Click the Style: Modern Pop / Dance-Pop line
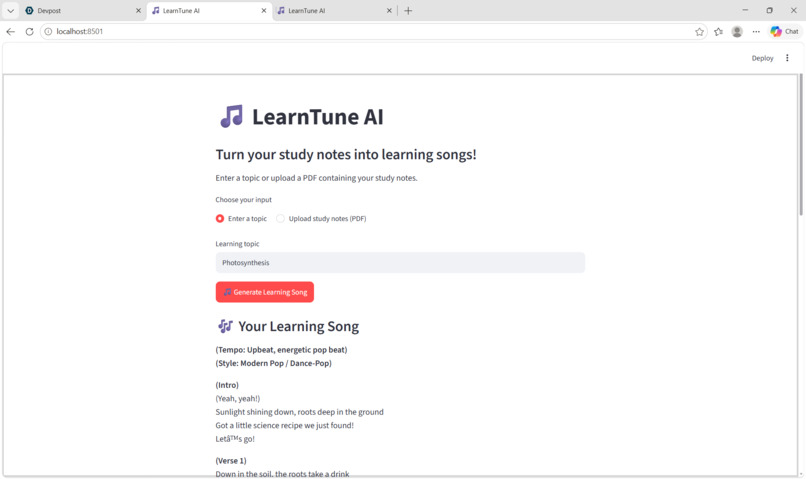The image size is (806, 479). coord(273,363)
